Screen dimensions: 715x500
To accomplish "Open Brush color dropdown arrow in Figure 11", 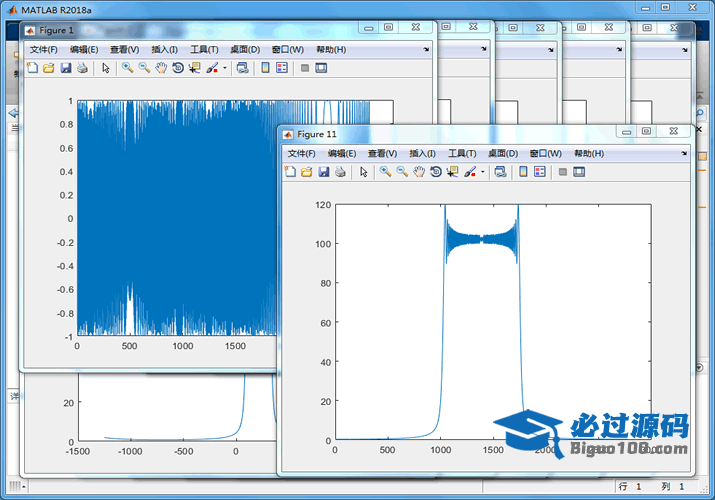I will tap(482, 172).
